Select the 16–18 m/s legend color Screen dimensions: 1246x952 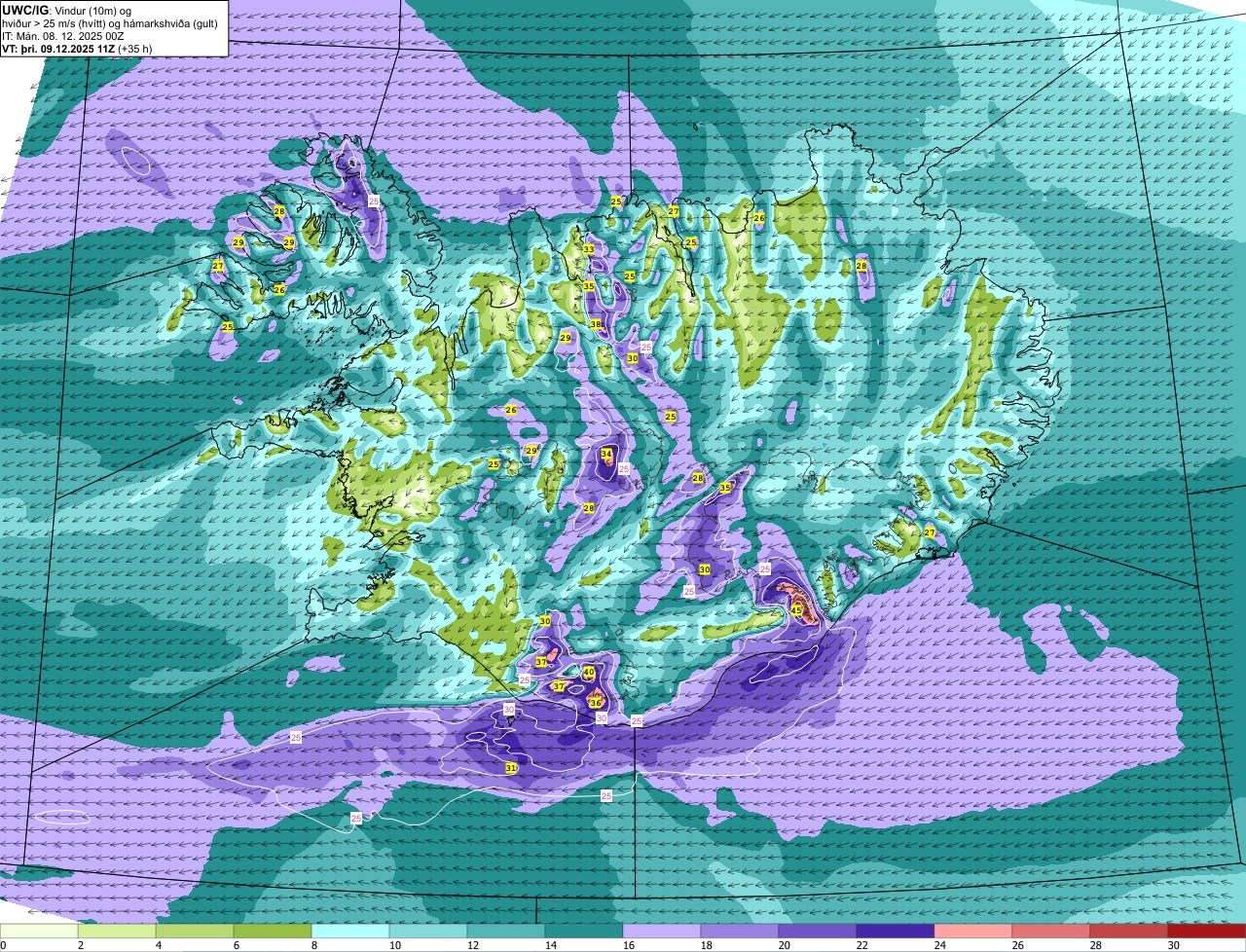click(x=662, y=932)
